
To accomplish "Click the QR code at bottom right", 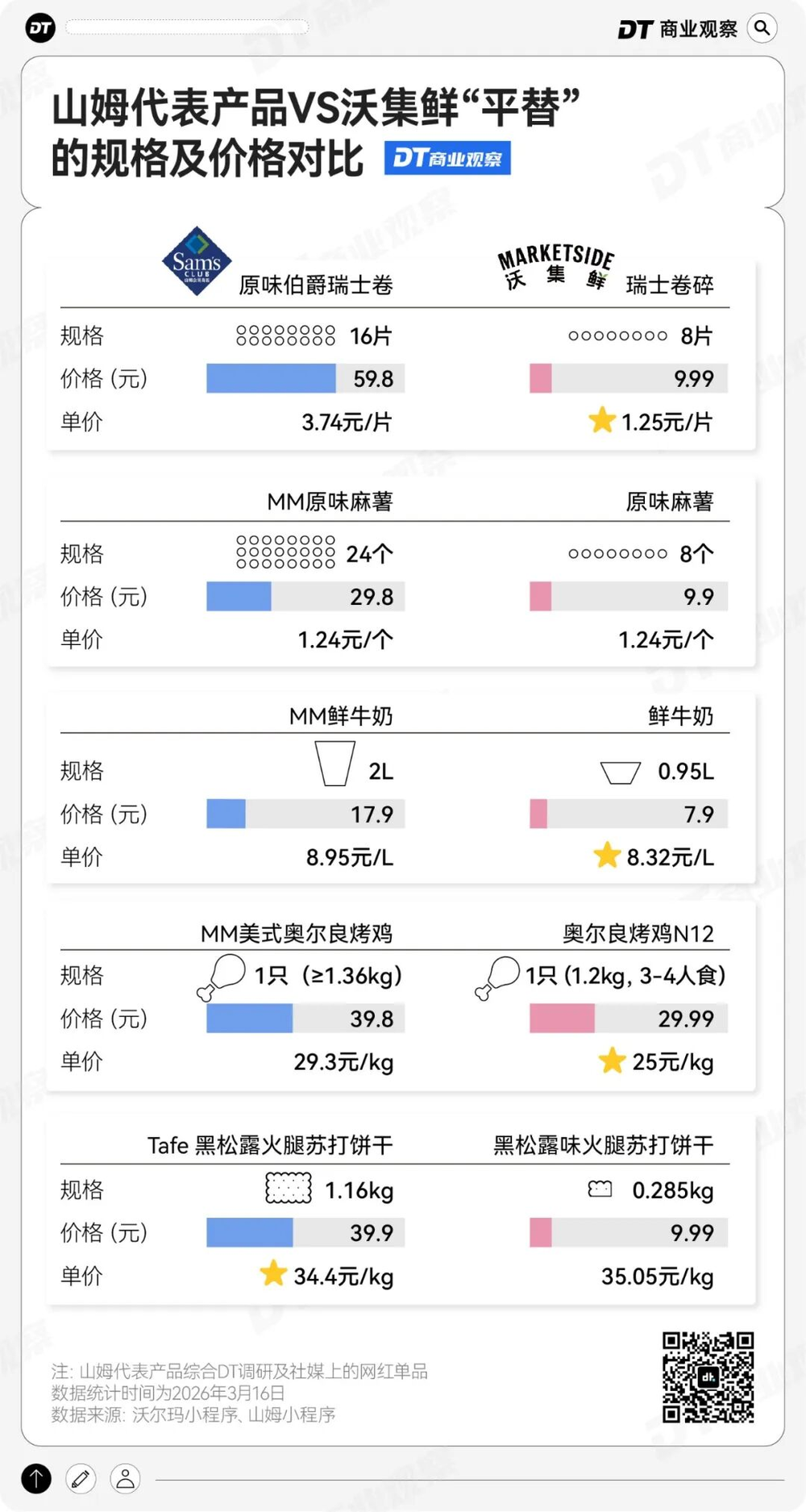I will coord(708,1377).
